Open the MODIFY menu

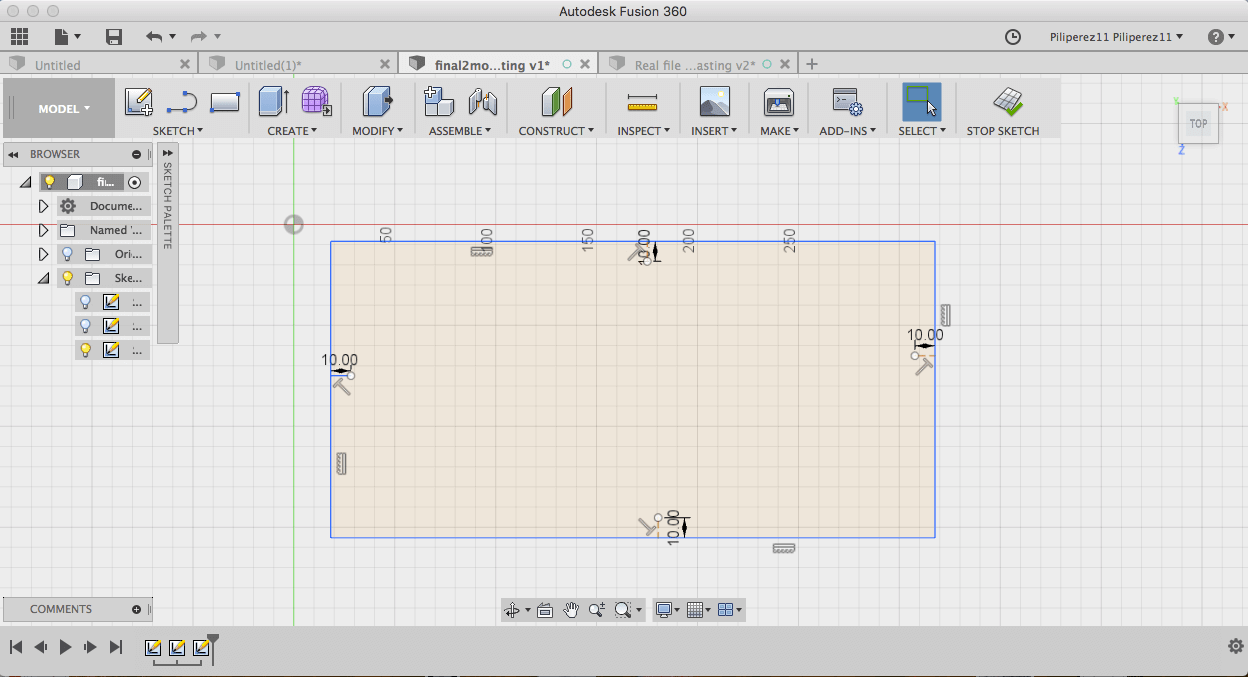point(378,131)
